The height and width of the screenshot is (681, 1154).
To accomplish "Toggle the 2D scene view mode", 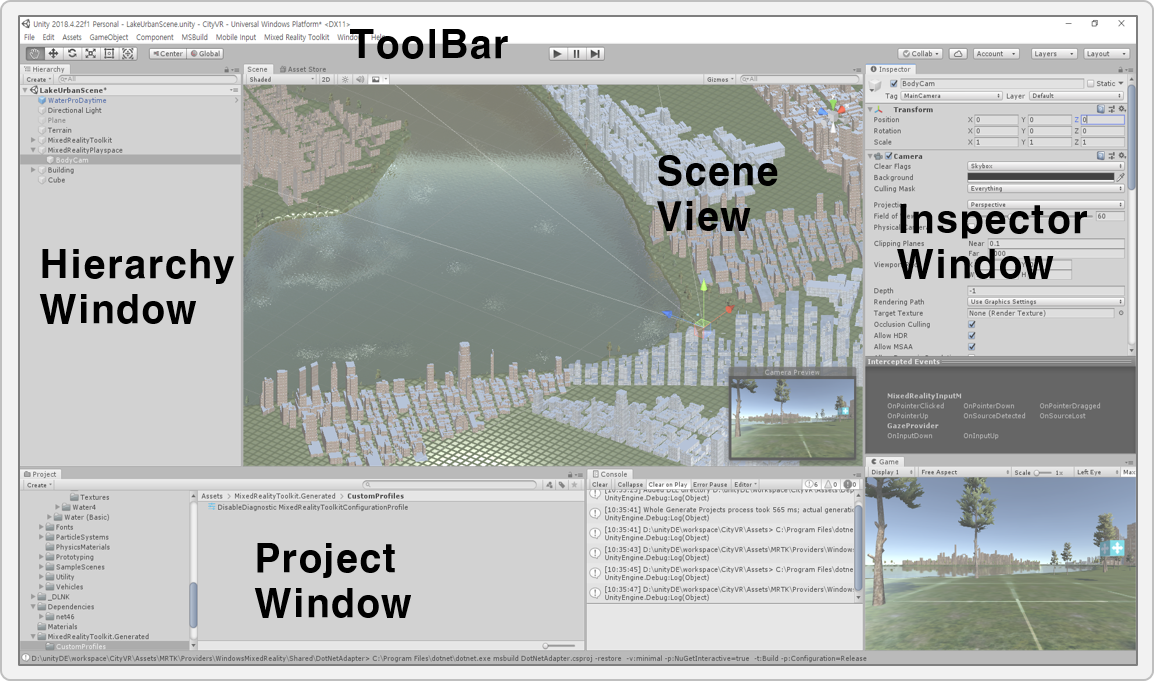I will (326, 80).
